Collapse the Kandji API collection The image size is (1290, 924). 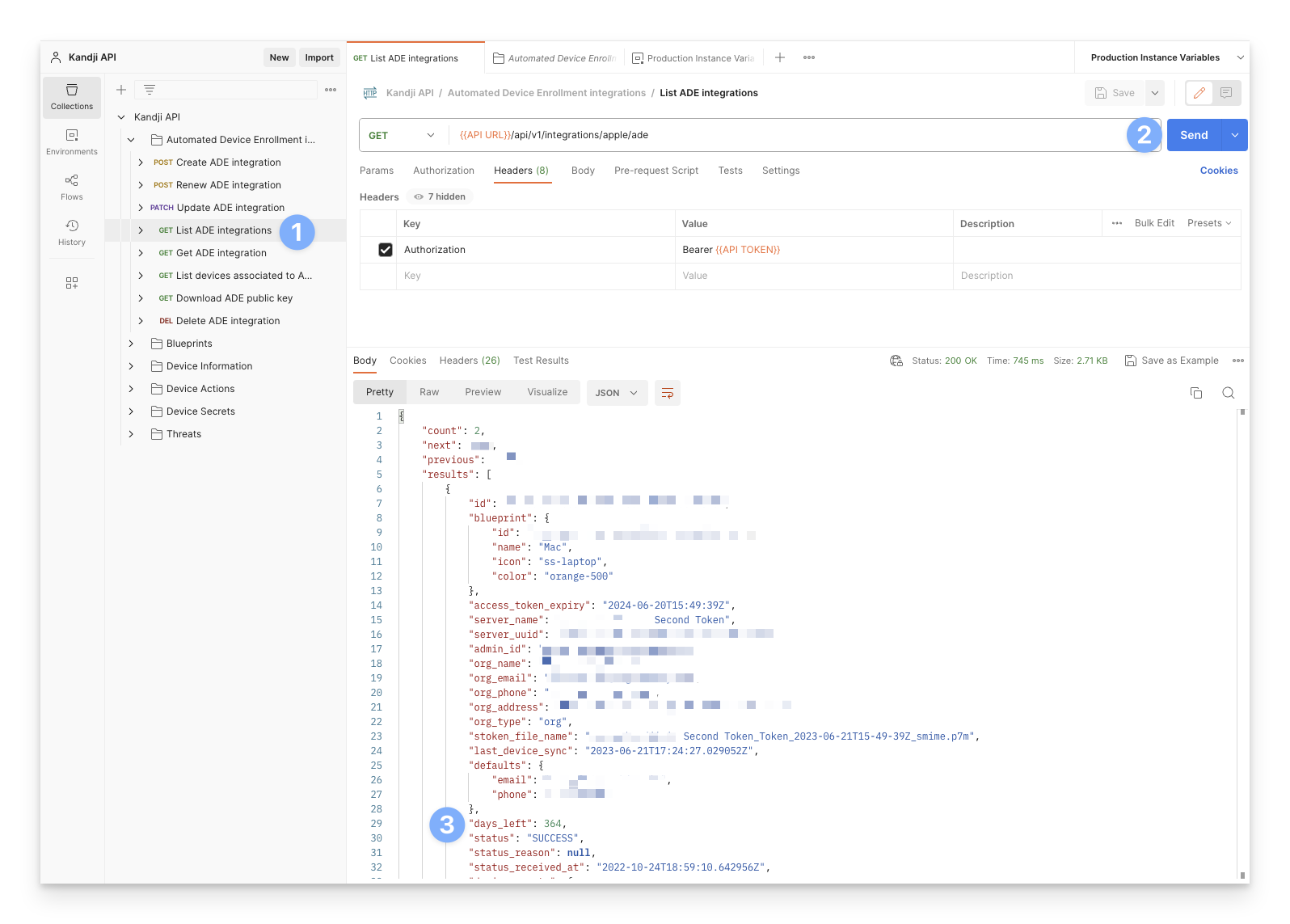pyautogui.click(x=121, y=117)
